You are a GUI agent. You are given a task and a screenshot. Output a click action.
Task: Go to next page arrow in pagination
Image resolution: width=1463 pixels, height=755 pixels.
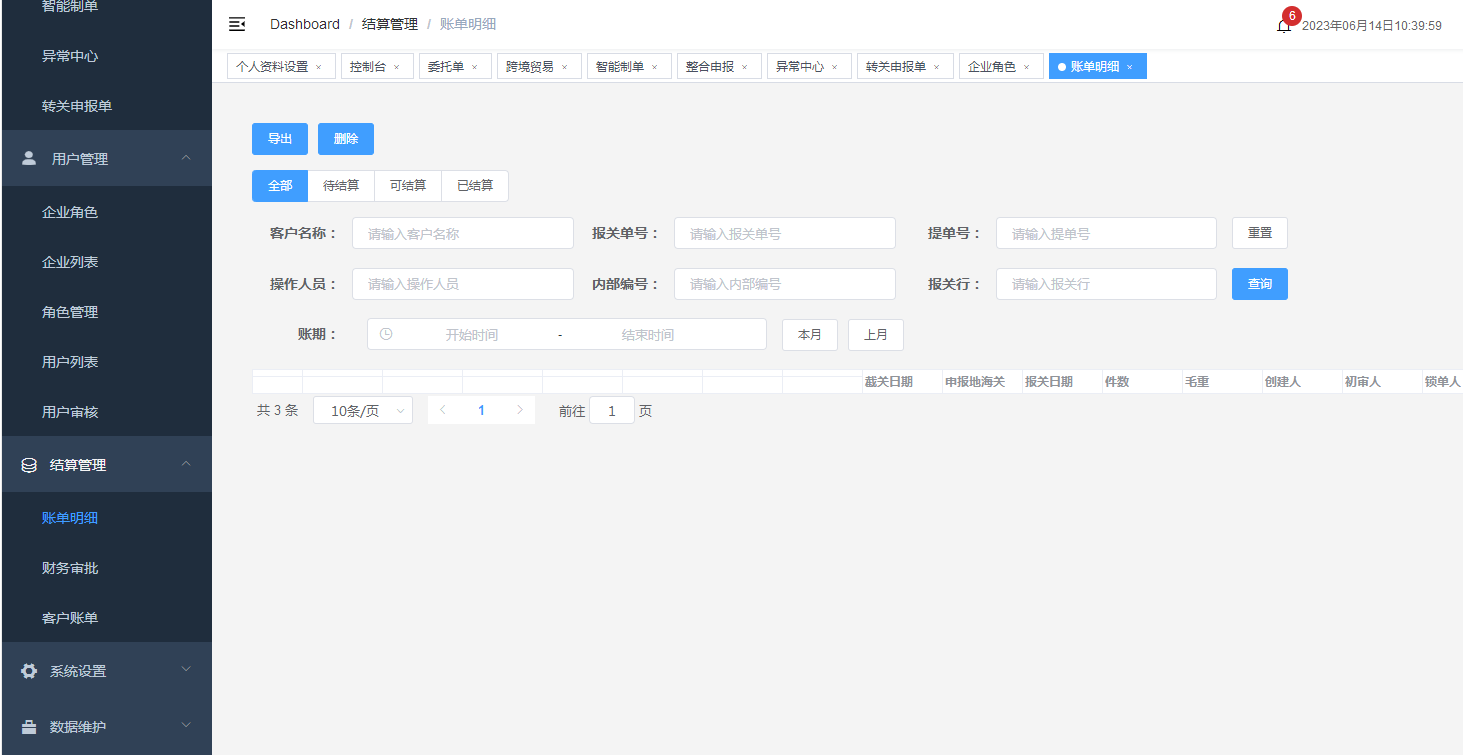519,410
